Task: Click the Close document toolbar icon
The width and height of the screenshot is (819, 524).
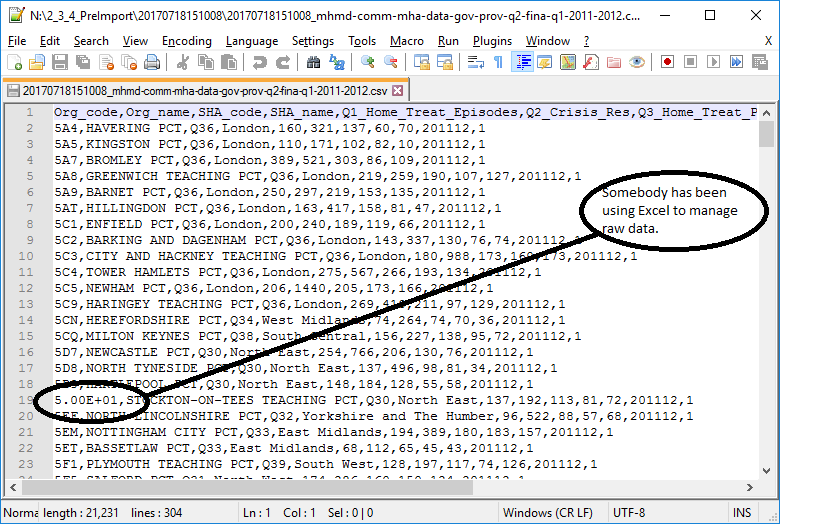Action: [106, 63]
